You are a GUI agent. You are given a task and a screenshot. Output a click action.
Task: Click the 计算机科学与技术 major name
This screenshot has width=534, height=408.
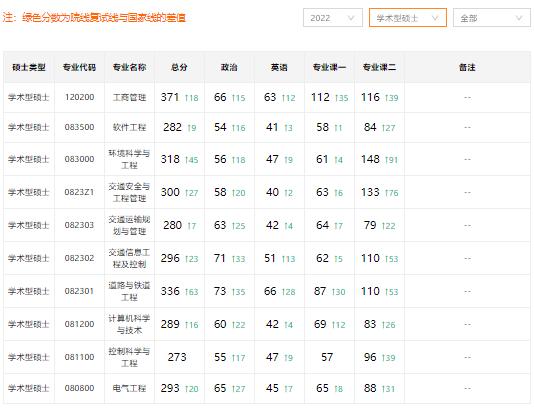129,324
